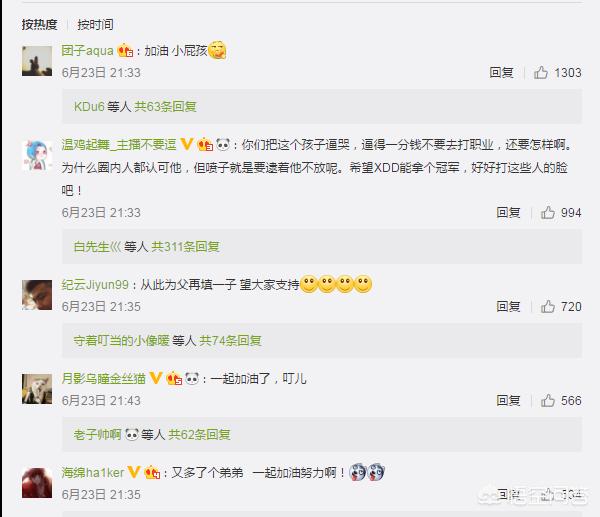This screenshot has width=600, height=517.
Task: Reply to 团子aqua's comment
Action: (x=501, y=72)
